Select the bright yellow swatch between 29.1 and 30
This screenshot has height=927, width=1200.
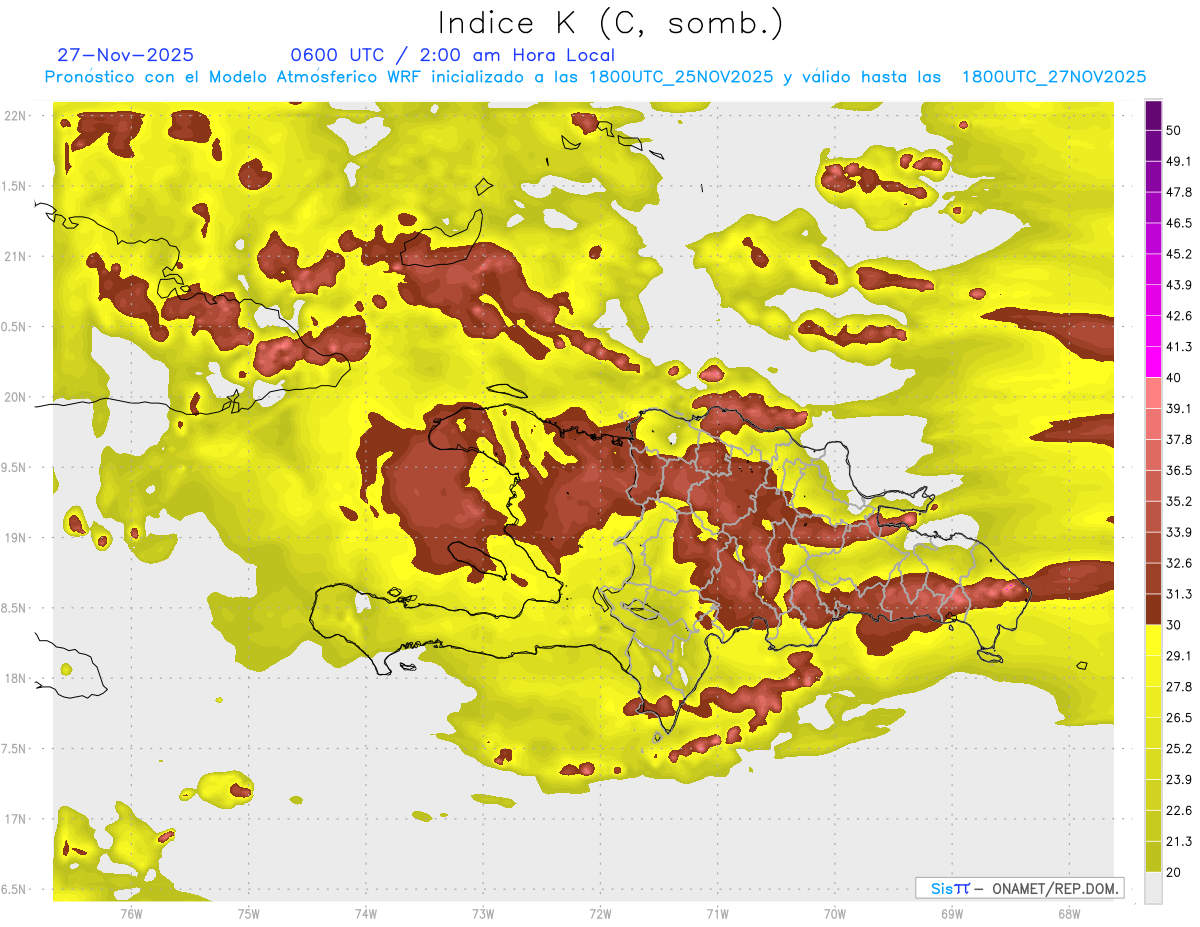pyautogui.click(x=1153, y=640)
